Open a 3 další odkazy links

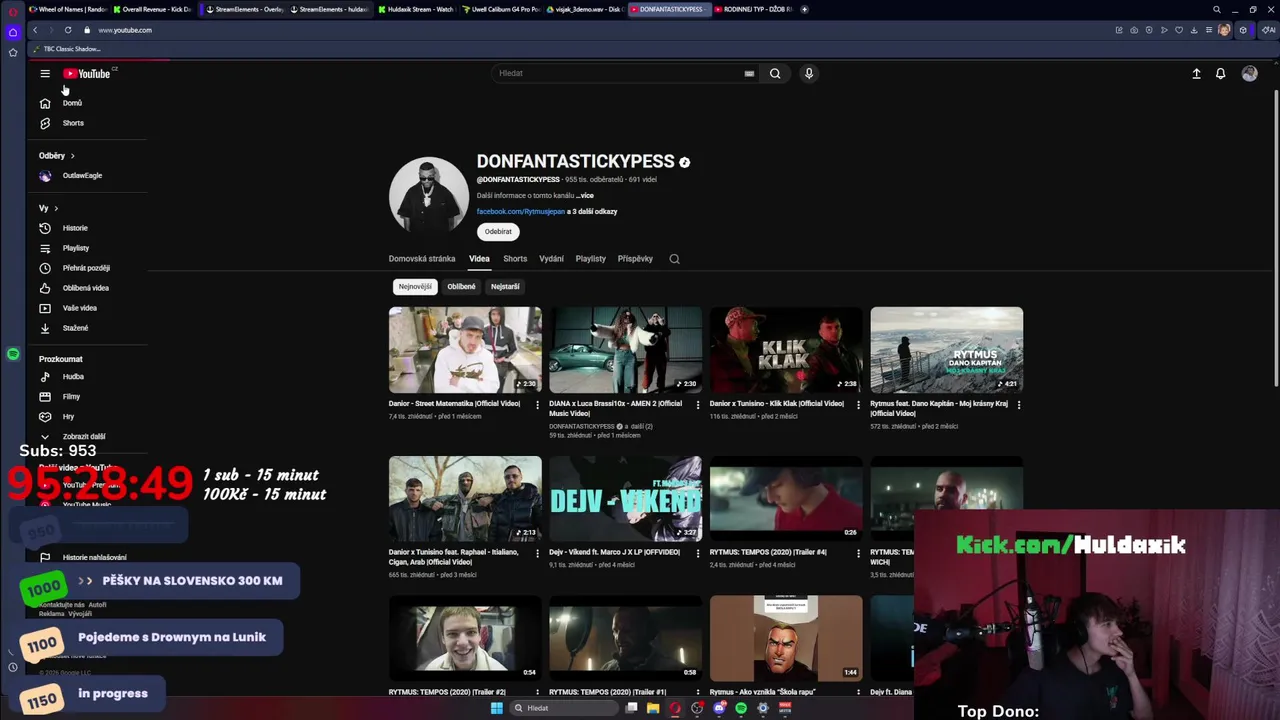tap(592, 212)
